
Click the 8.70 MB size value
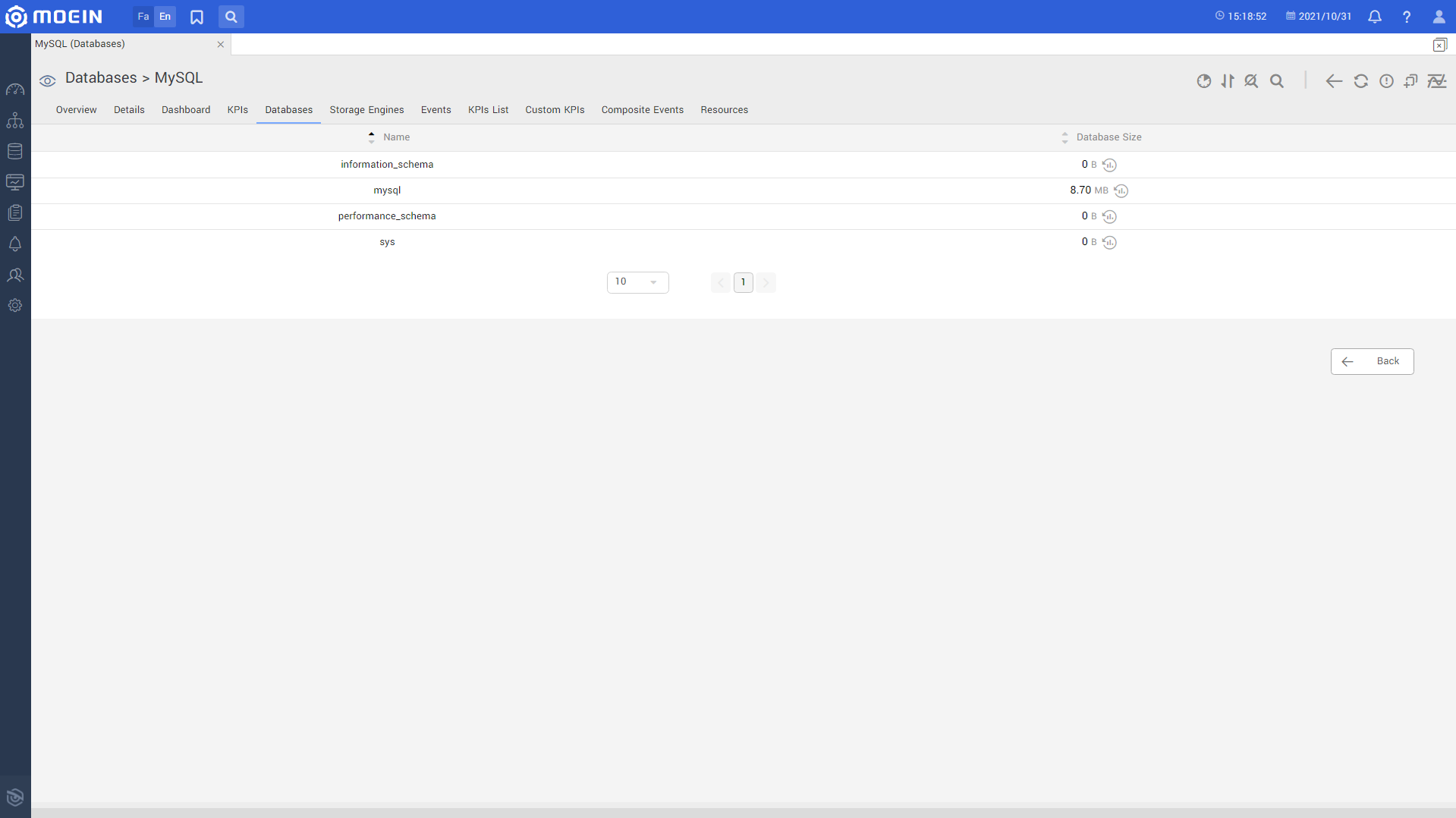point(1089,190)
